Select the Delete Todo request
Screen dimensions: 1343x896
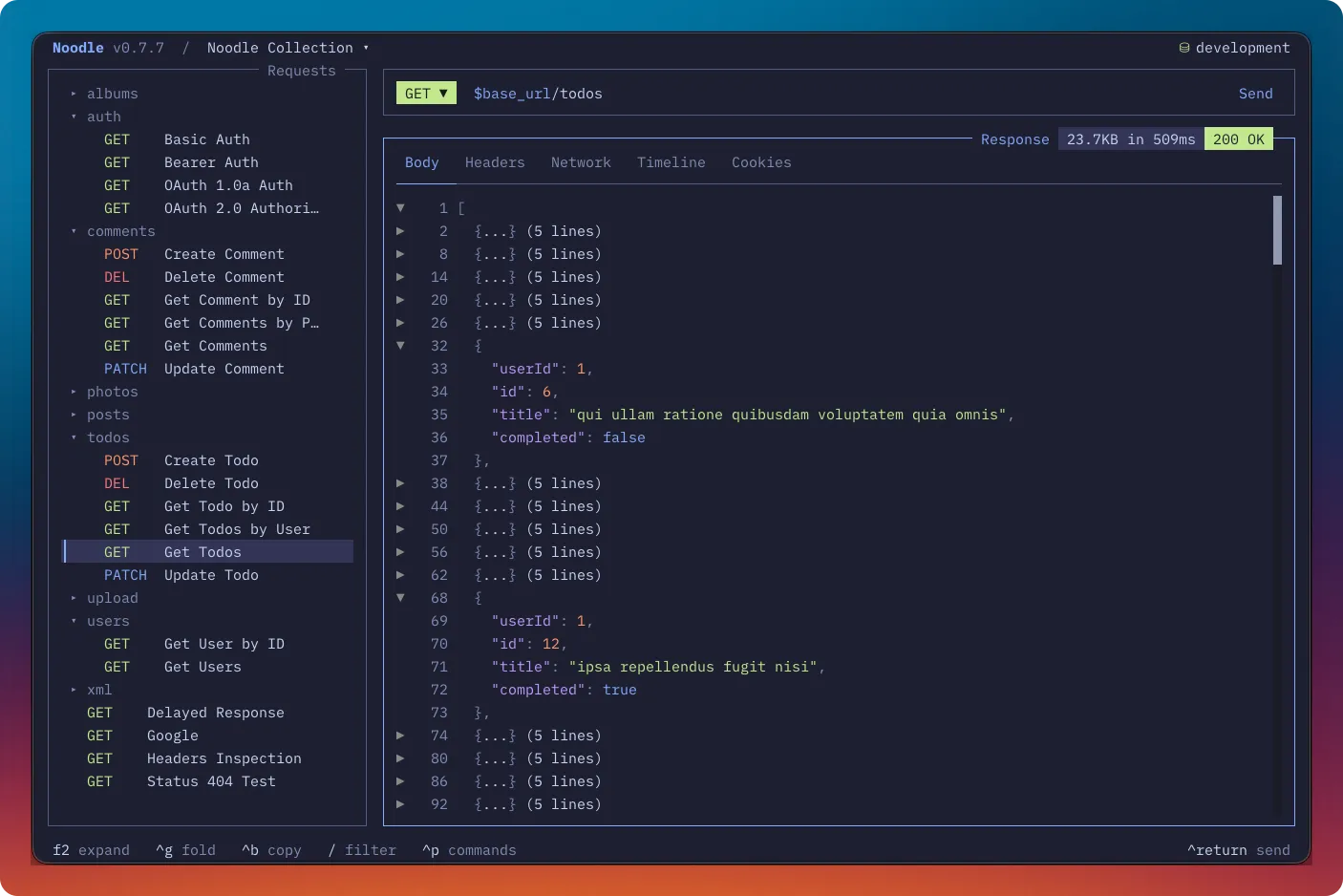click(x=208, y=483)
